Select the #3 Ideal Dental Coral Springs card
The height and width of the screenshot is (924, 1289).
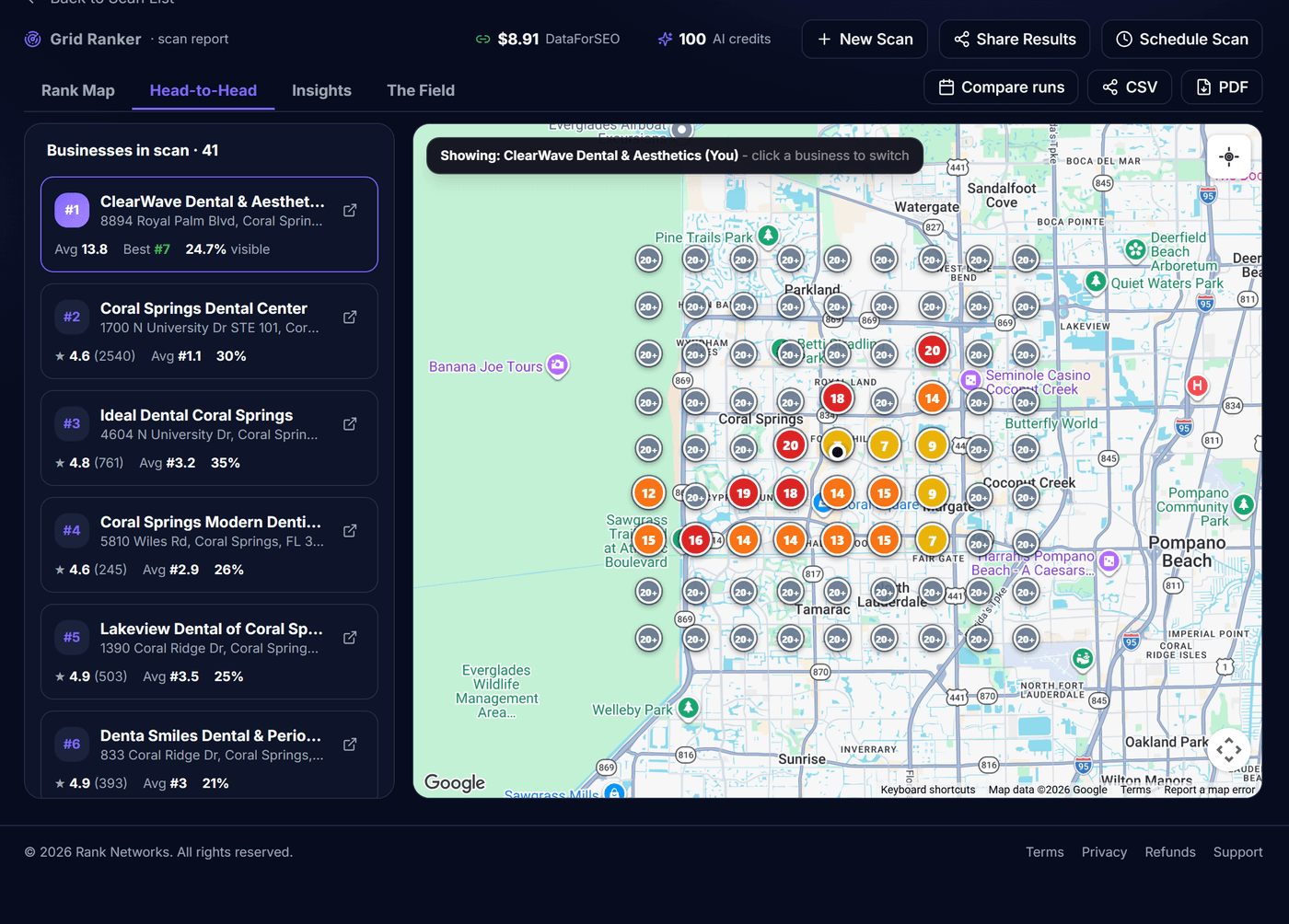tap(209, 438)
